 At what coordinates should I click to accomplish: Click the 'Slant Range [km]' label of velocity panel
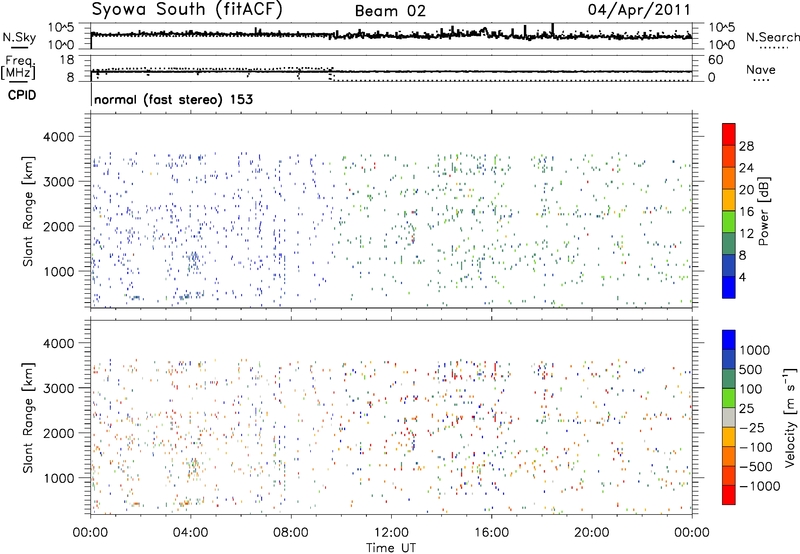click(x=28, y=418)
